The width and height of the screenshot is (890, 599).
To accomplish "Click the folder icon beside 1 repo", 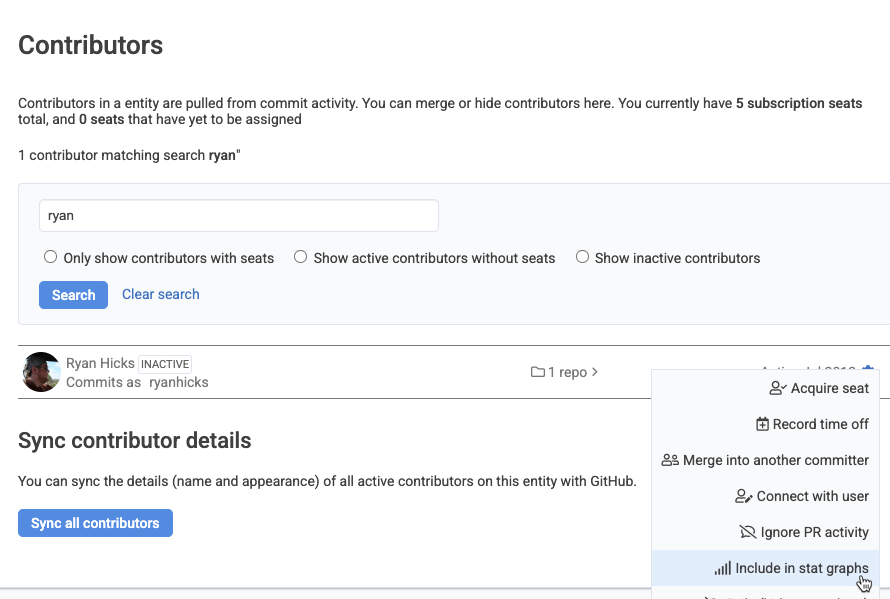I will (x=538, y=372).
